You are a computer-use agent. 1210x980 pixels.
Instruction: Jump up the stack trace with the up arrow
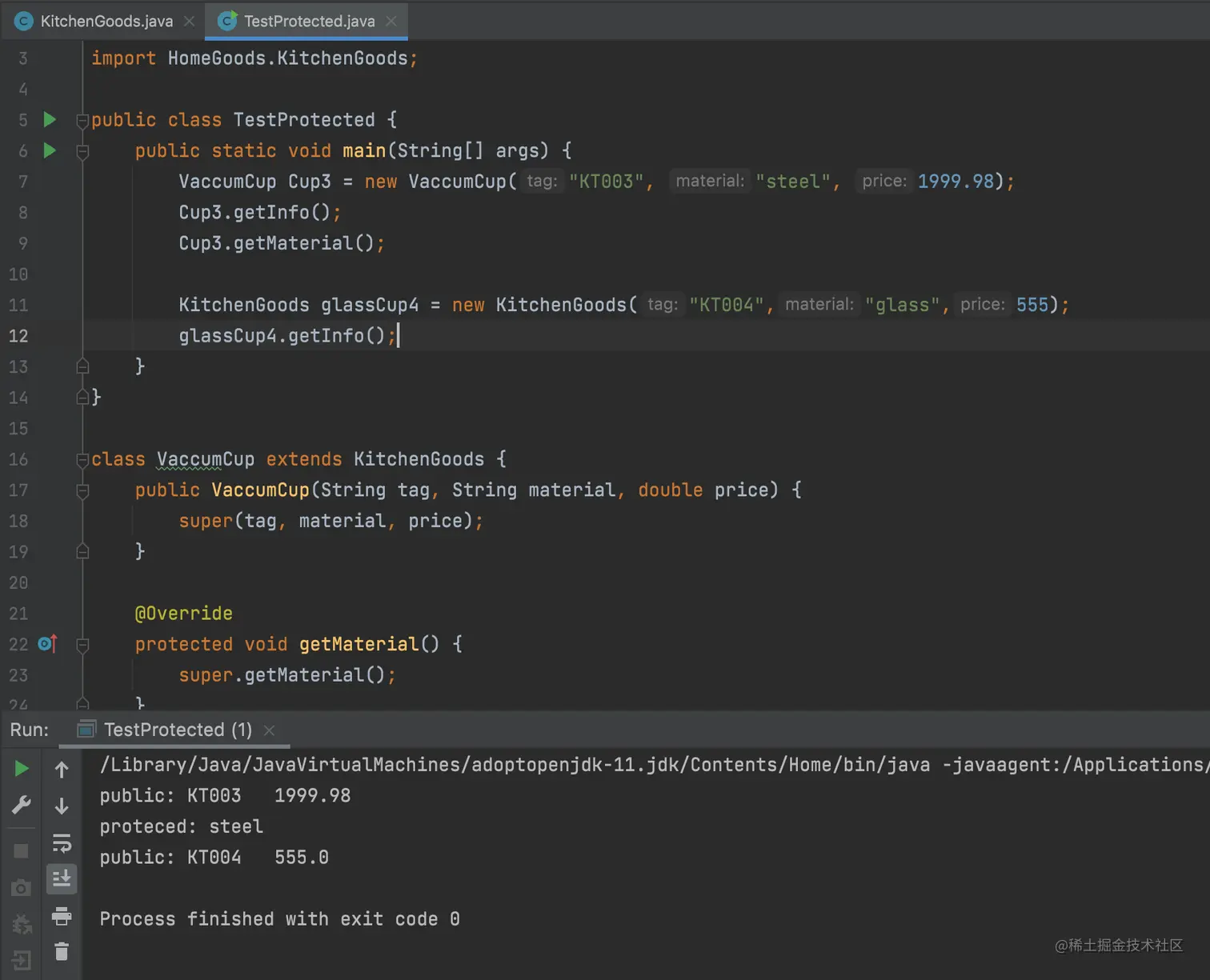[62, 770]
